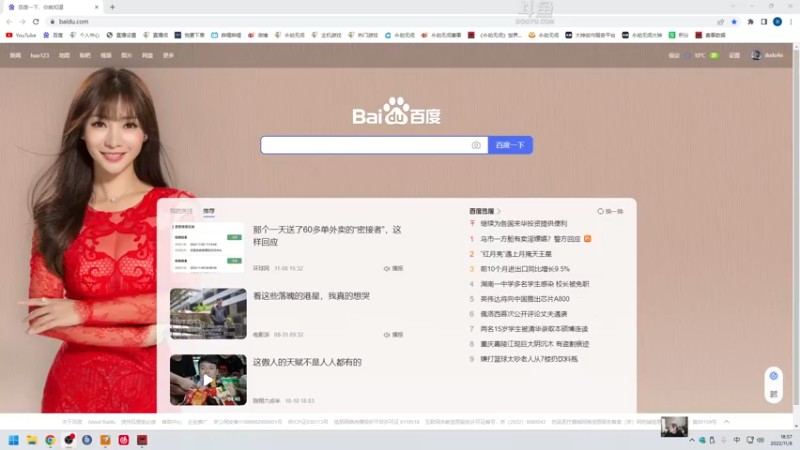The image size is (800, 450).
Task: Open hot search 乌市一方舱有卖淫嫖娼
Action: click(x=530, y=239)
